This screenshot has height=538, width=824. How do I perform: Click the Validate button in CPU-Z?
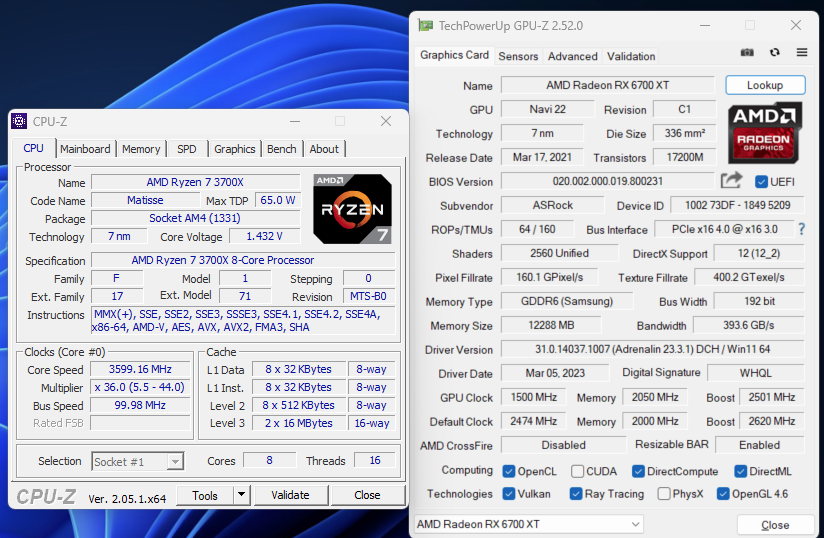(291, 495)
